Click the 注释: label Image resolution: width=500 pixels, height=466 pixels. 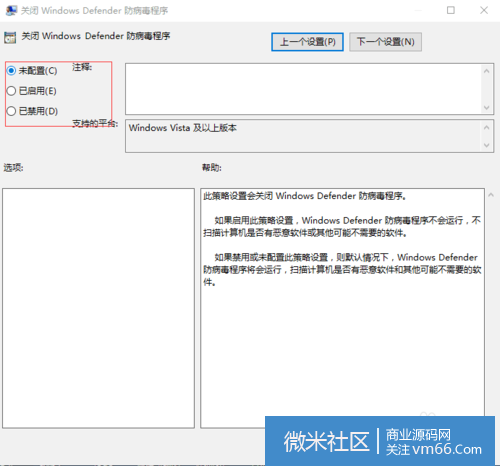pyautogui.click(x=82, y=67)
